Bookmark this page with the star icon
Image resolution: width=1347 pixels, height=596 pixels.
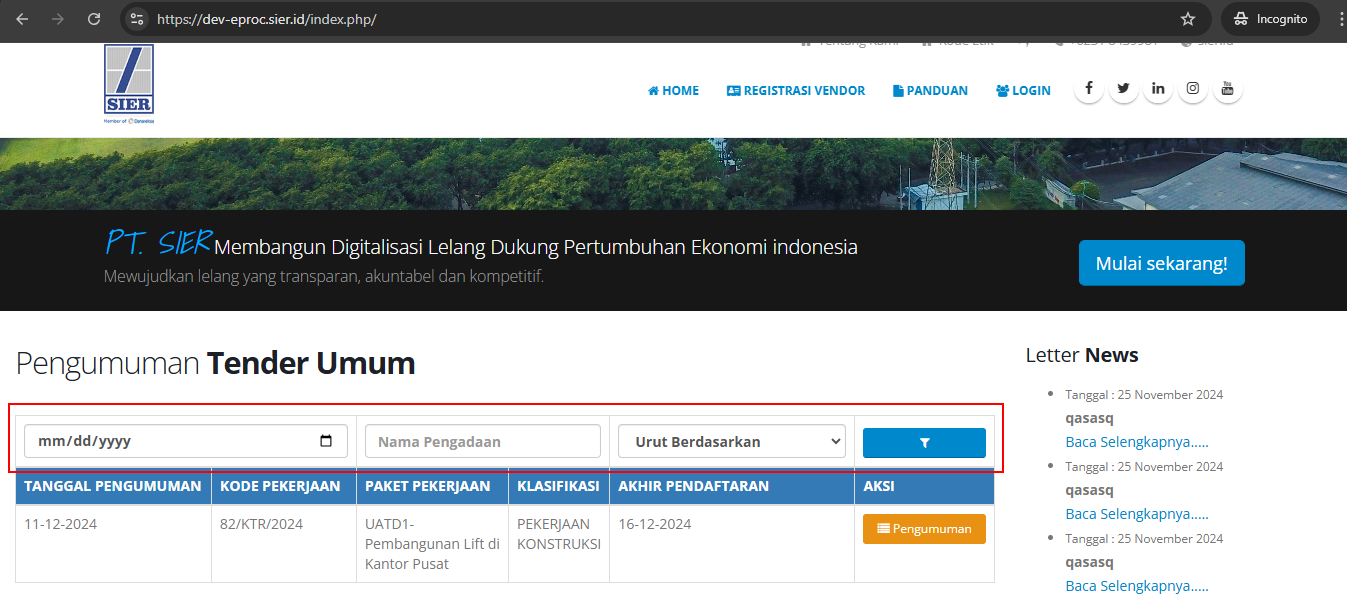click(1188, 19)
